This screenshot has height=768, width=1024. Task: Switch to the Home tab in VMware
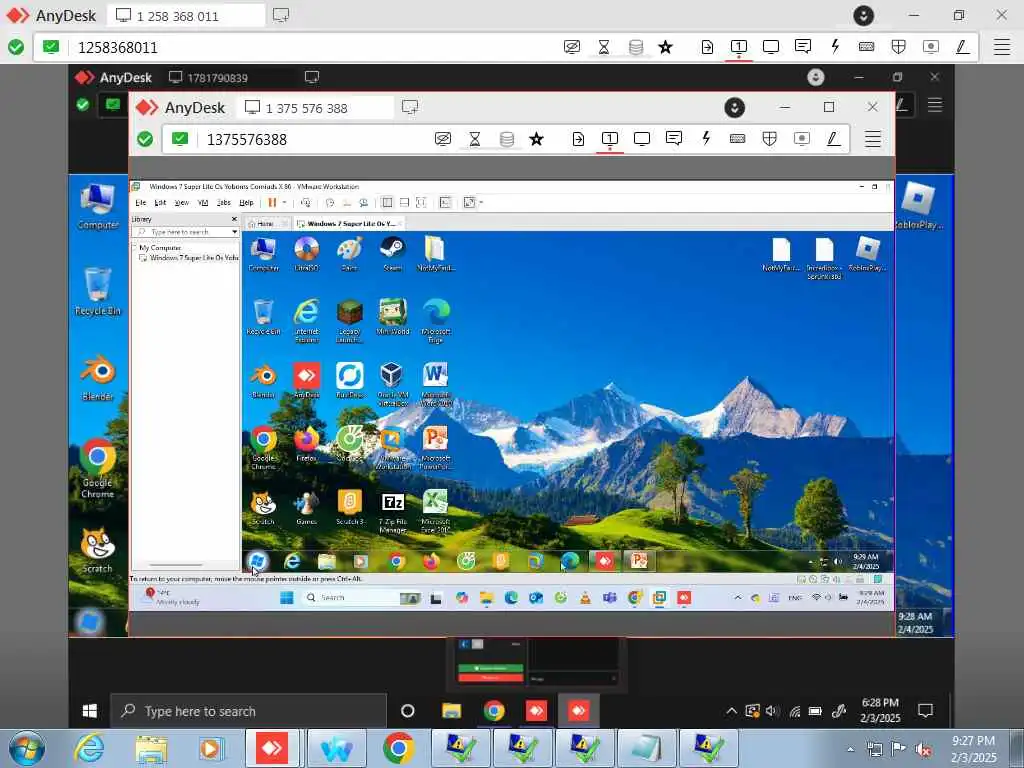coord(265,223)
